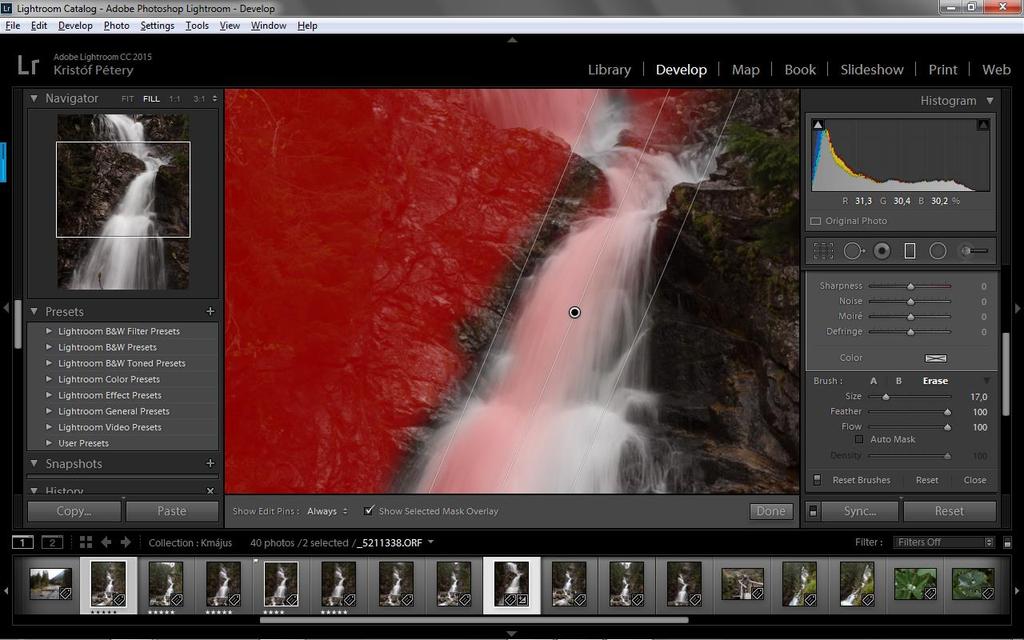1024x640 pixels.
Task: Collapse the right panel group arrow
Action: click(x=1017, y=308)
